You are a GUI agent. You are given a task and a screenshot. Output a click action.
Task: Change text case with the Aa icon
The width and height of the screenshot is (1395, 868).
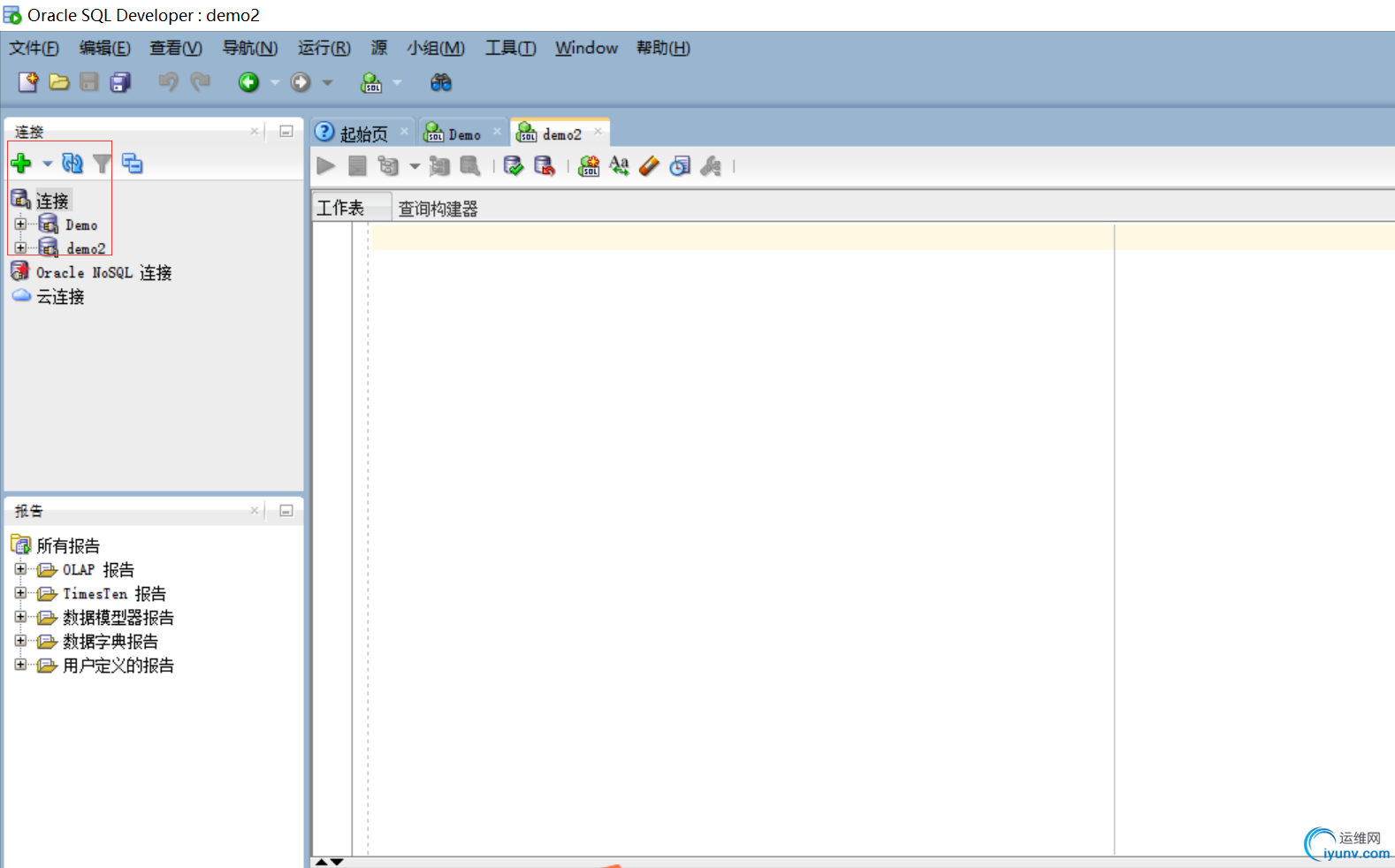(x=619, y=165)
